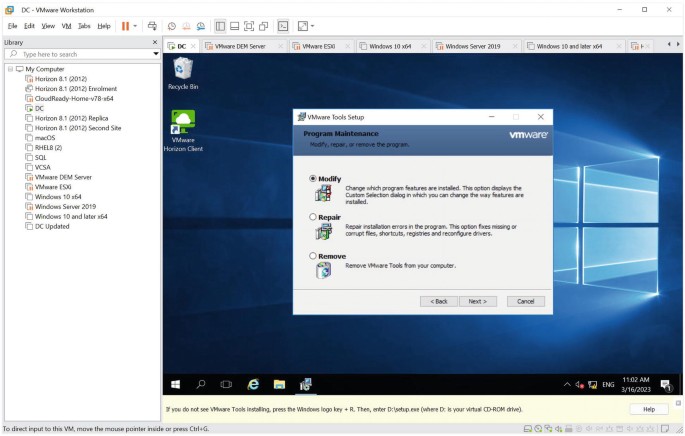Select the Remove radio button
The image size is (685, 436).
pyautogui.click(x=313, y=256)
